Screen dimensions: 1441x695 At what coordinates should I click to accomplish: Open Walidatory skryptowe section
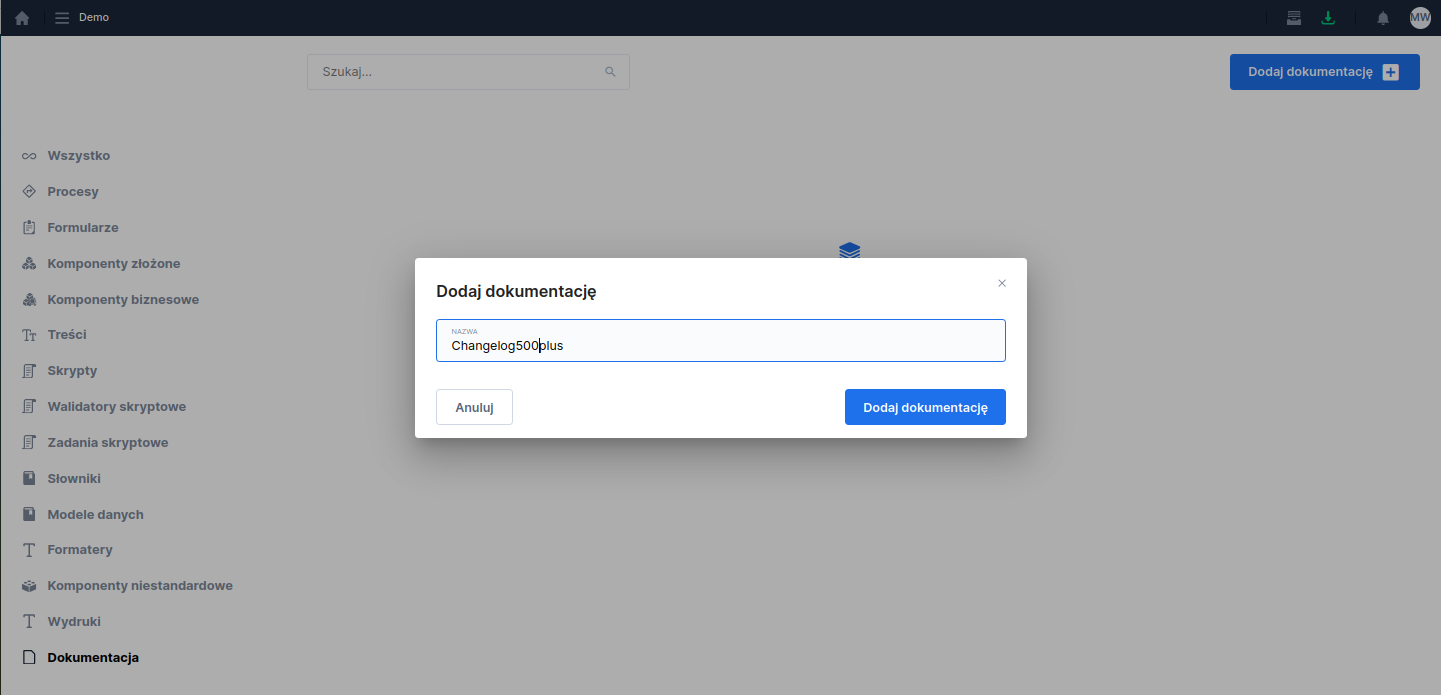[116, 407]
